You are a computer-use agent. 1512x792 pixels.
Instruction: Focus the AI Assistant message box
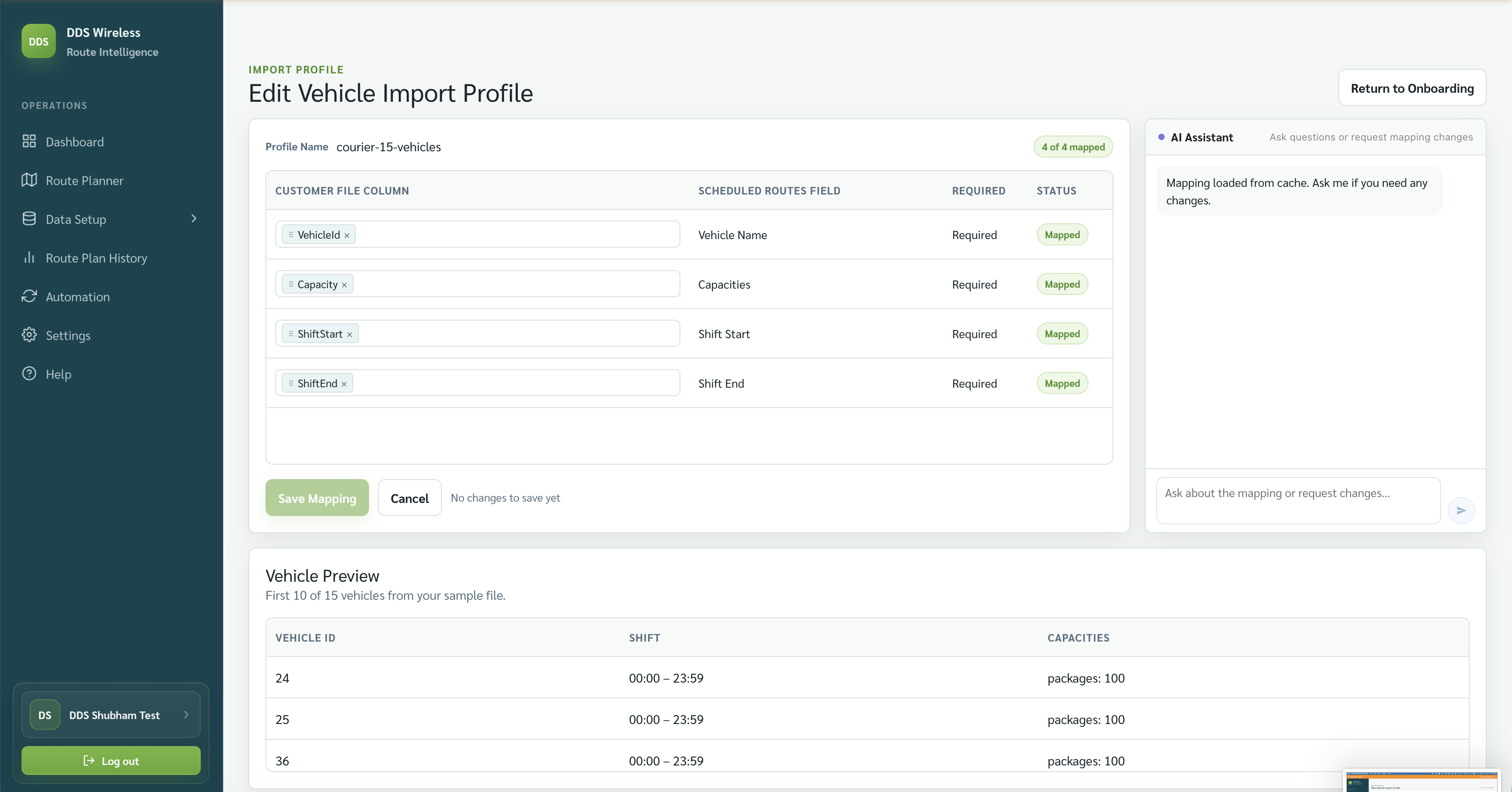[1298, 501]
